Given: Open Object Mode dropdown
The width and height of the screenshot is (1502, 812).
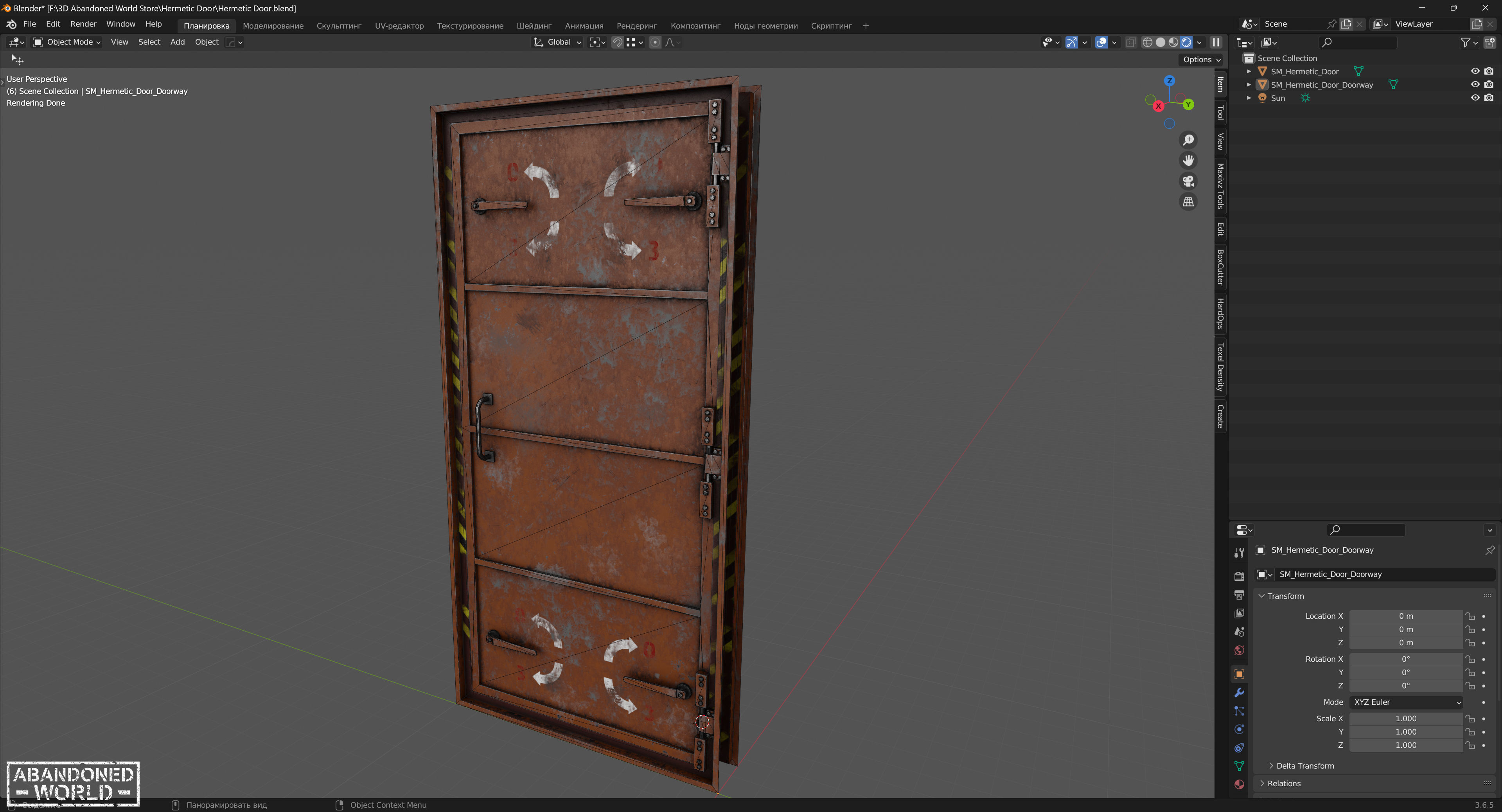Looking at the screenshot, I should tap(67, 43).
